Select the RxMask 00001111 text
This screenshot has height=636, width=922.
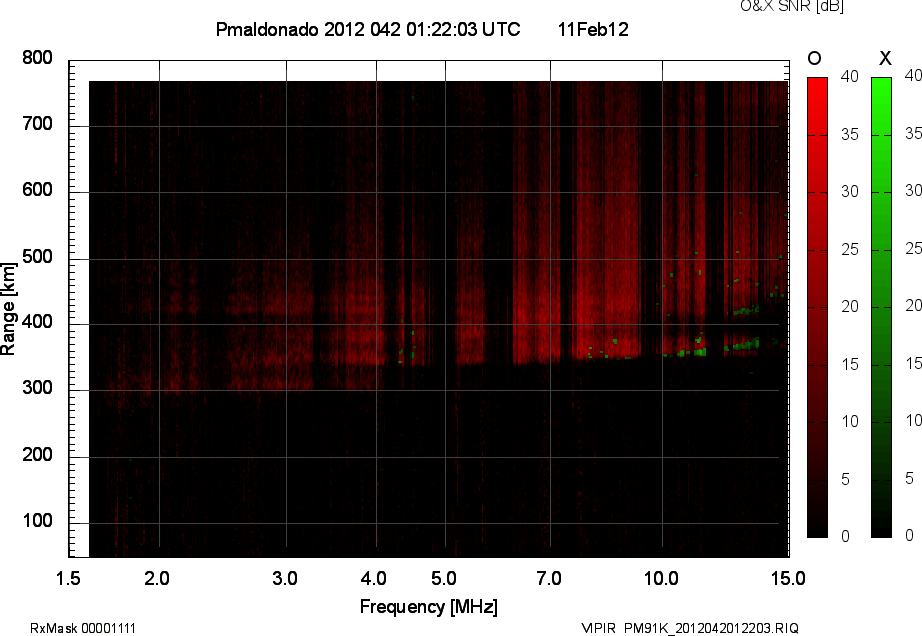pos(83,628)
